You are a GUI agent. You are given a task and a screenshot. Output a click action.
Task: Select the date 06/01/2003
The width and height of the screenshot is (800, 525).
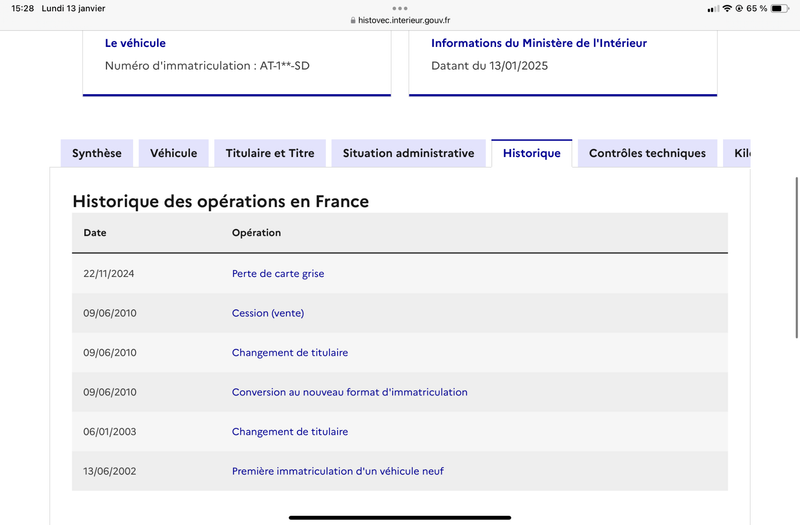(x=110, y=432)
